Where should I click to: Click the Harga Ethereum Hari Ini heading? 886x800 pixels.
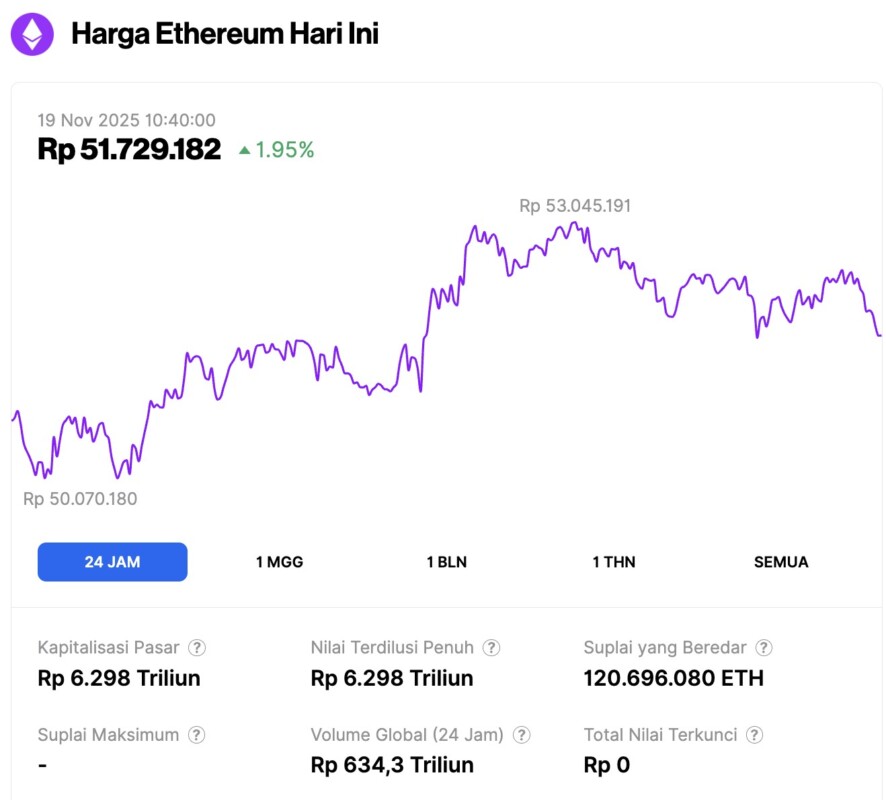click(225, 34)
